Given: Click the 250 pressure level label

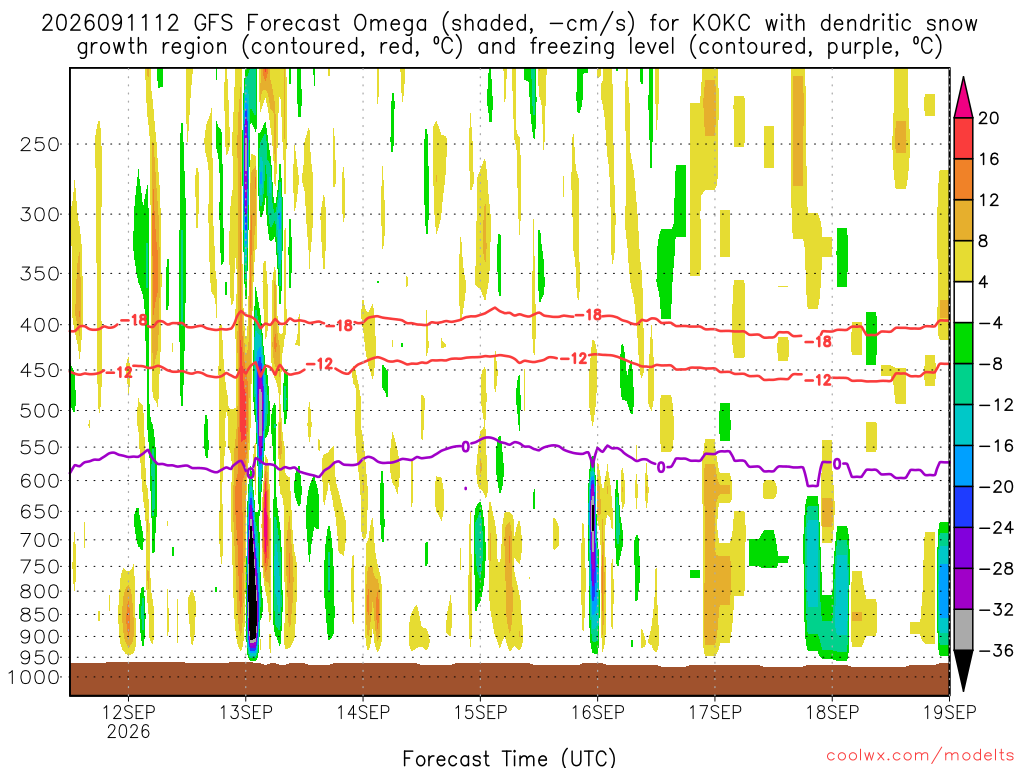Looking at the screenshot, I should [40, 144].
